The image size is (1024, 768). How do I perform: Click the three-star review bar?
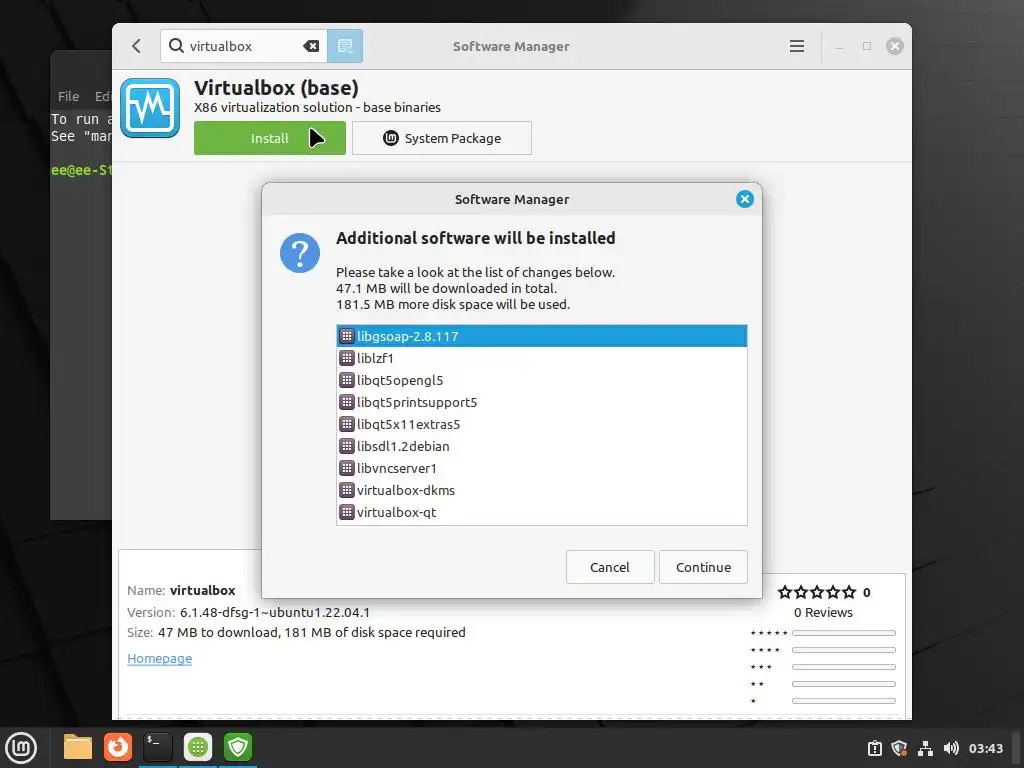(844, 667)
